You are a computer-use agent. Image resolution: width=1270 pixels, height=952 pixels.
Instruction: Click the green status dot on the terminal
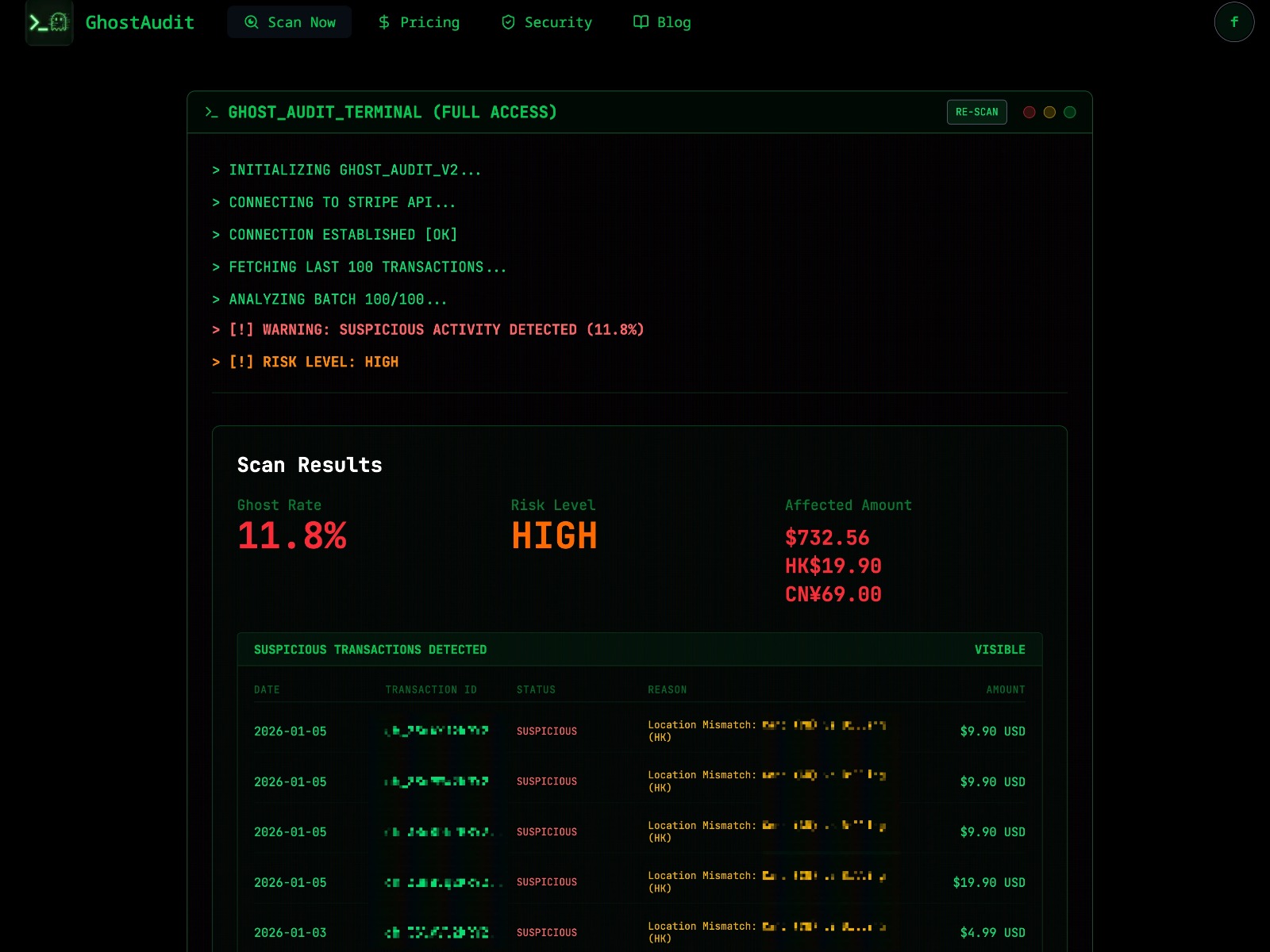click(1069, 112)
